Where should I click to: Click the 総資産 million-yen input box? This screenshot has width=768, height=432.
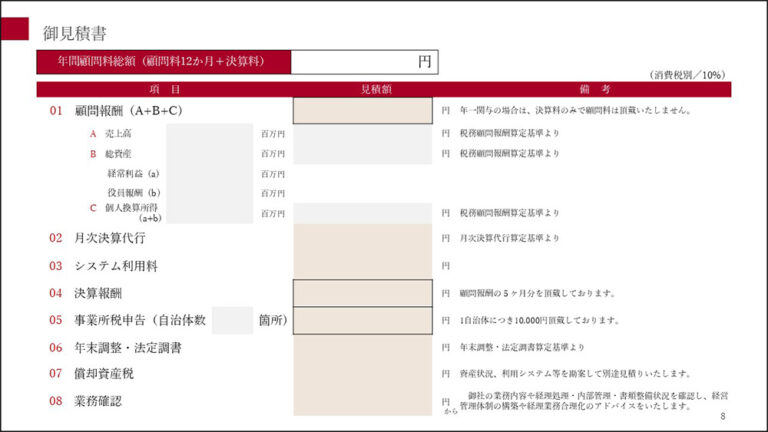coord(210,154)
